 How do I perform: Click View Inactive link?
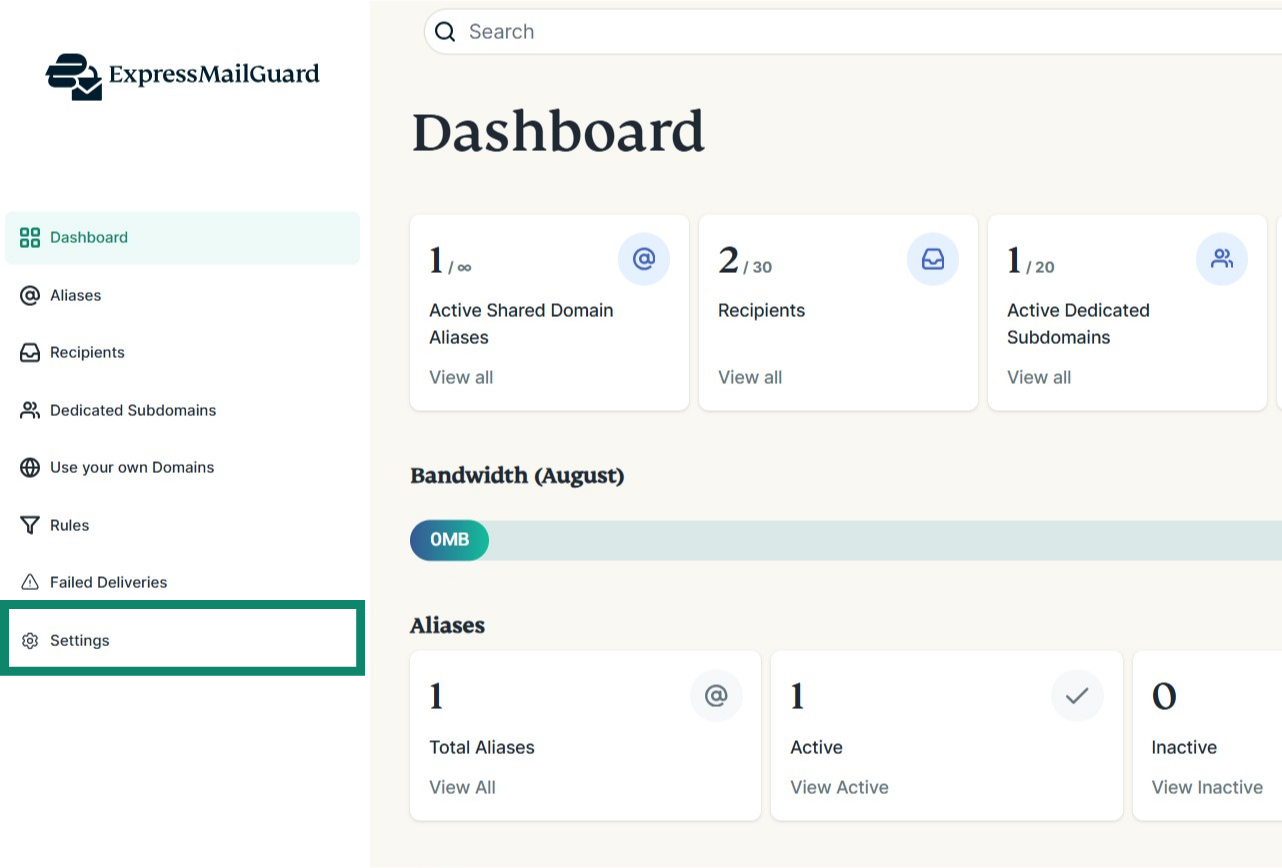point(1207,787)
